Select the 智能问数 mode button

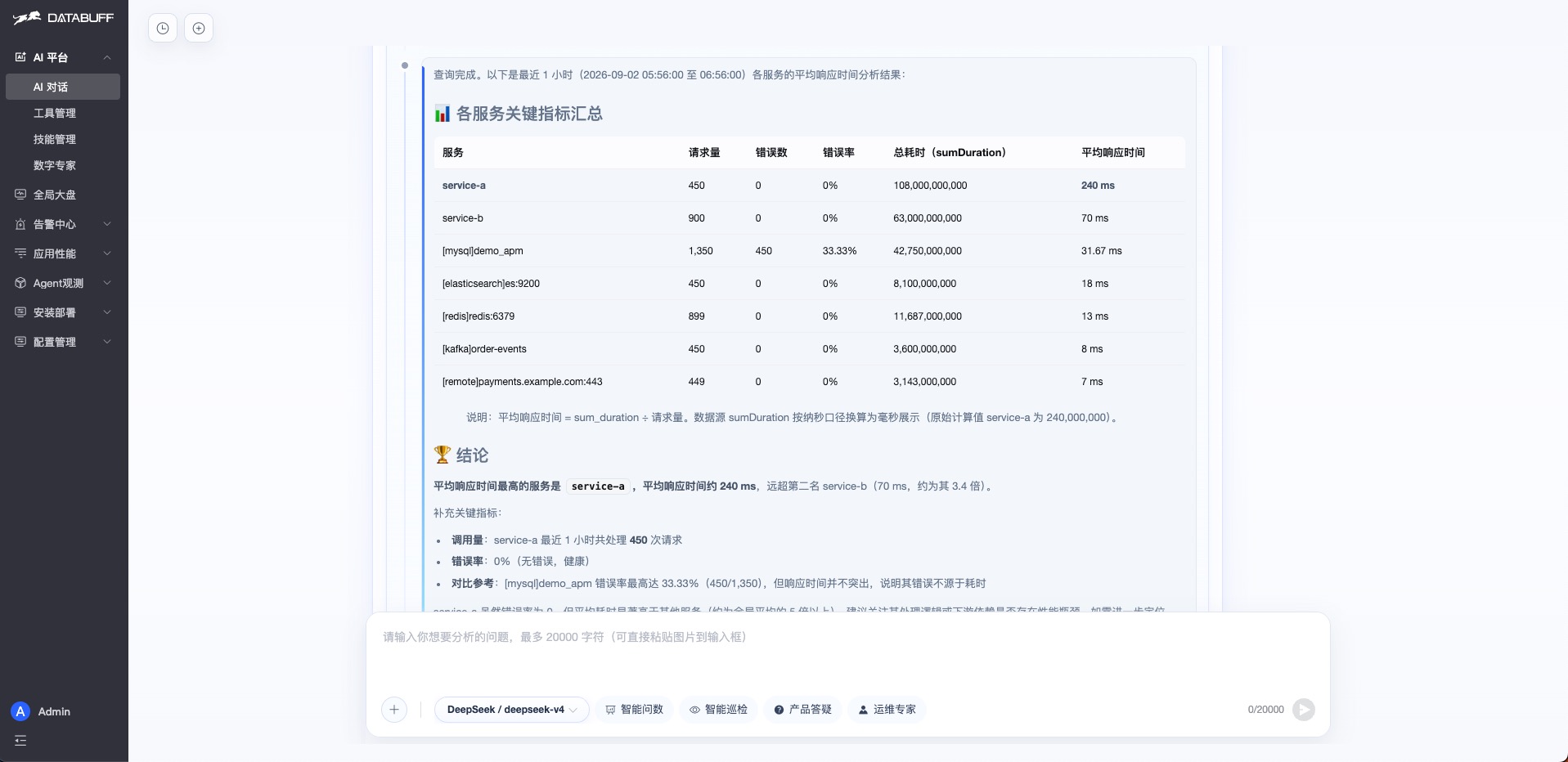635,710
